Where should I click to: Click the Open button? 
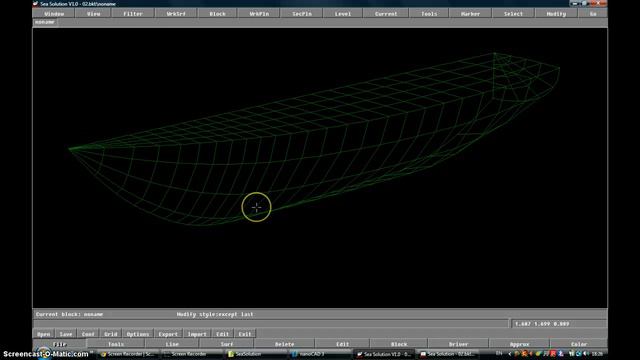click(x=44, y=334)
